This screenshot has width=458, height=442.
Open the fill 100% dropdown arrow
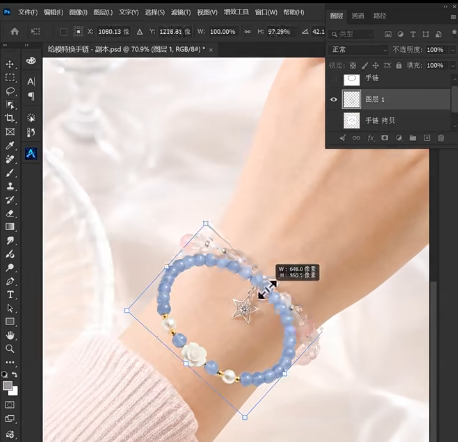click(x=452, y=66)
